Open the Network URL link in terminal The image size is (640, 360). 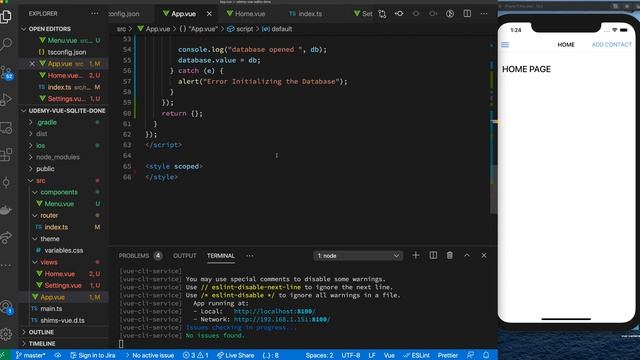[282, 320]
